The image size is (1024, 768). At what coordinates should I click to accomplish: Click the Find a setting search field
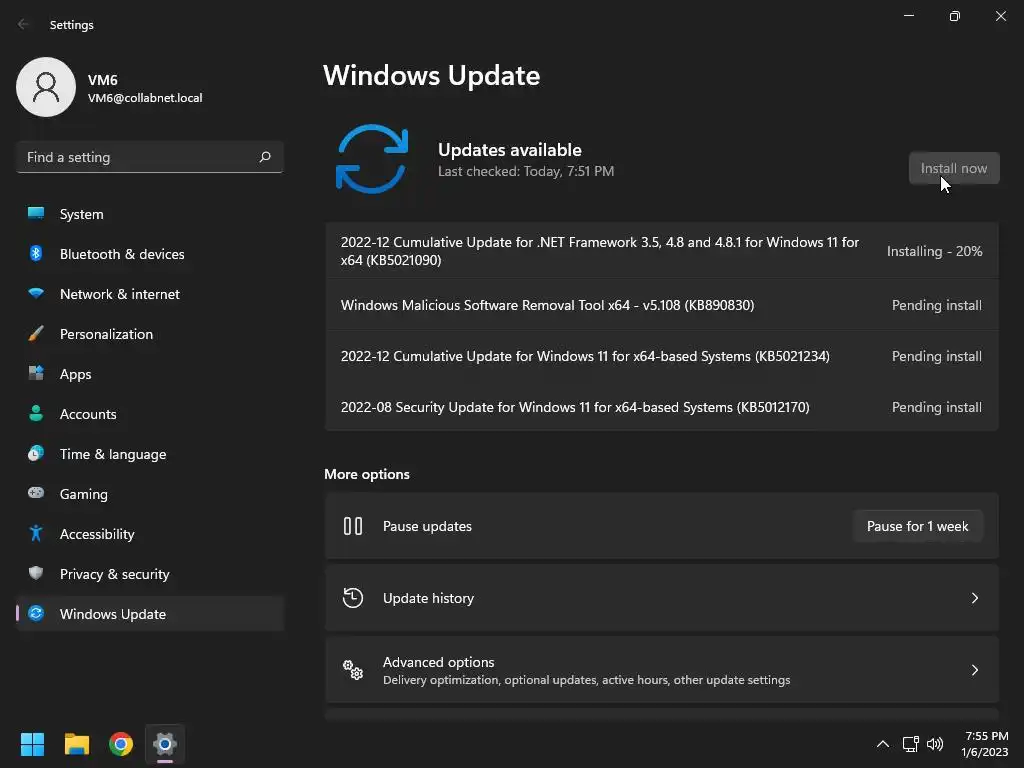pos(150,157)
